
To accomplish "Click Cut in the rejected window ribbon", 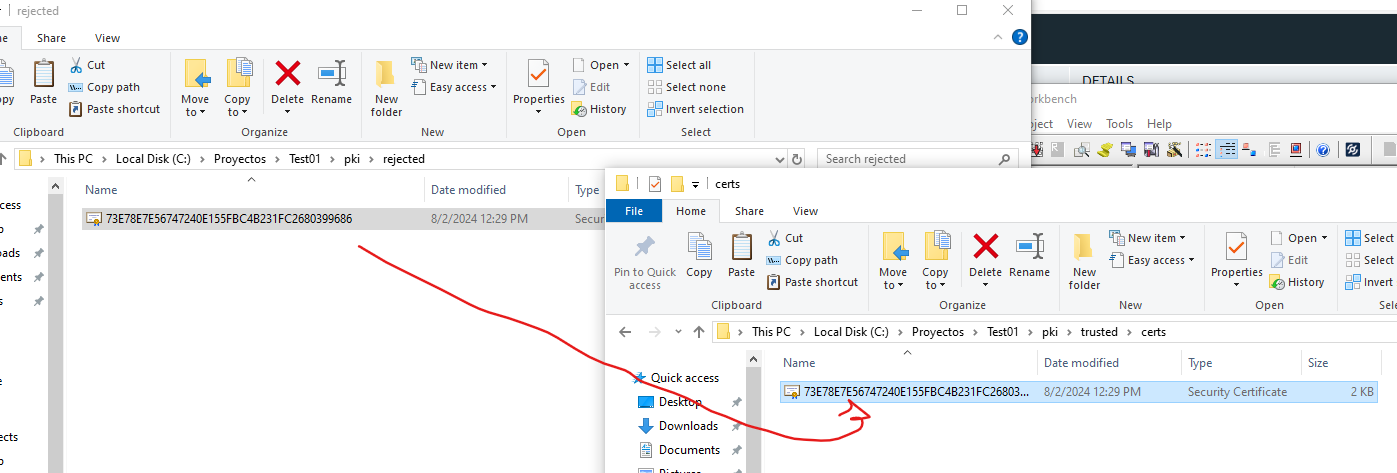I will pyautogui.click(x=87, y=65).
